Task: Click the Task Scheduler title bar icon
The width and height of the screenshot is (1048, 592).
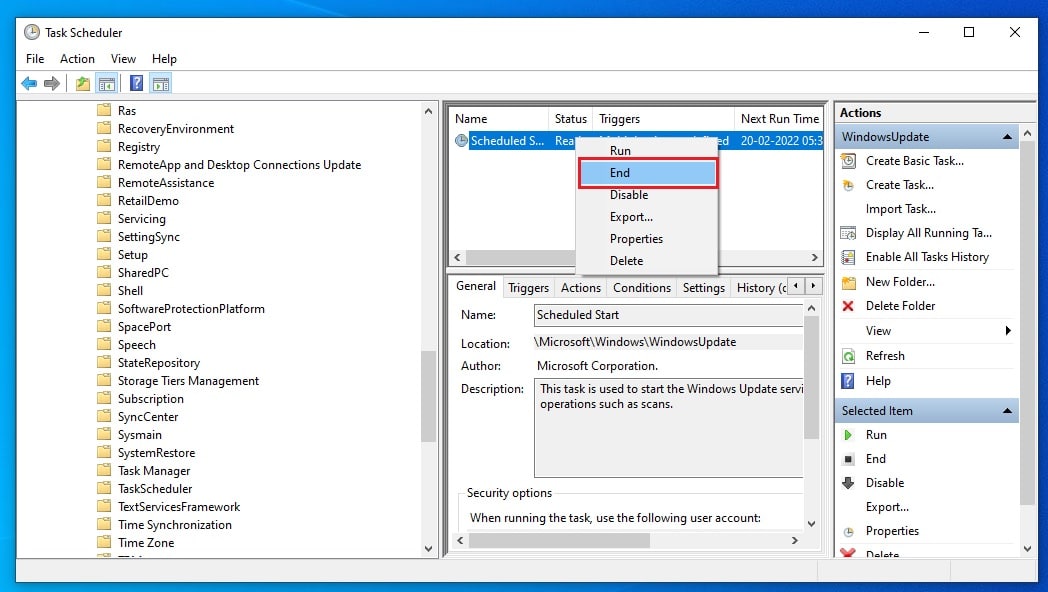Action: (x=31, y=32)
